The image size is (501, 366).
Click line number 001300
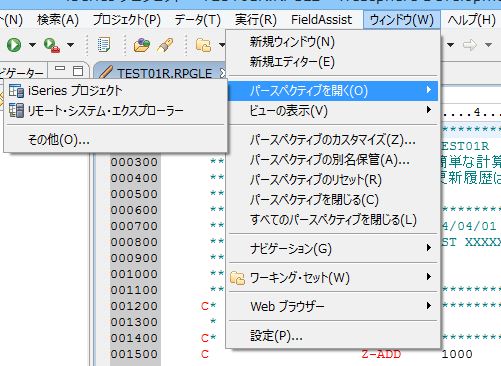(x=134, y=322)
